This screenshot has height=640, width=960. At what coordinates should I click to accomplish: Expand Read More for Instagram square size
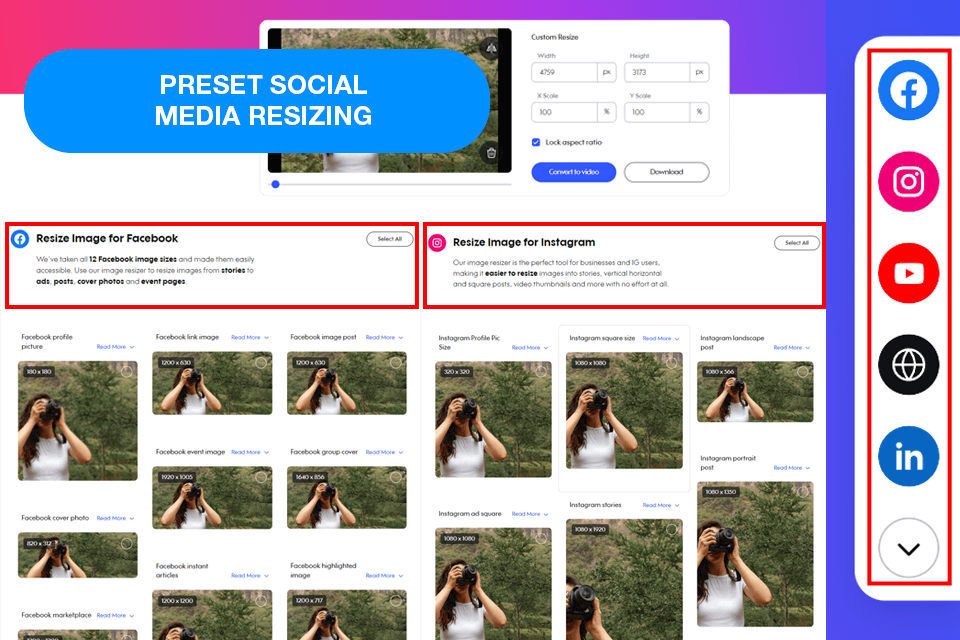(x=661, y=338)
